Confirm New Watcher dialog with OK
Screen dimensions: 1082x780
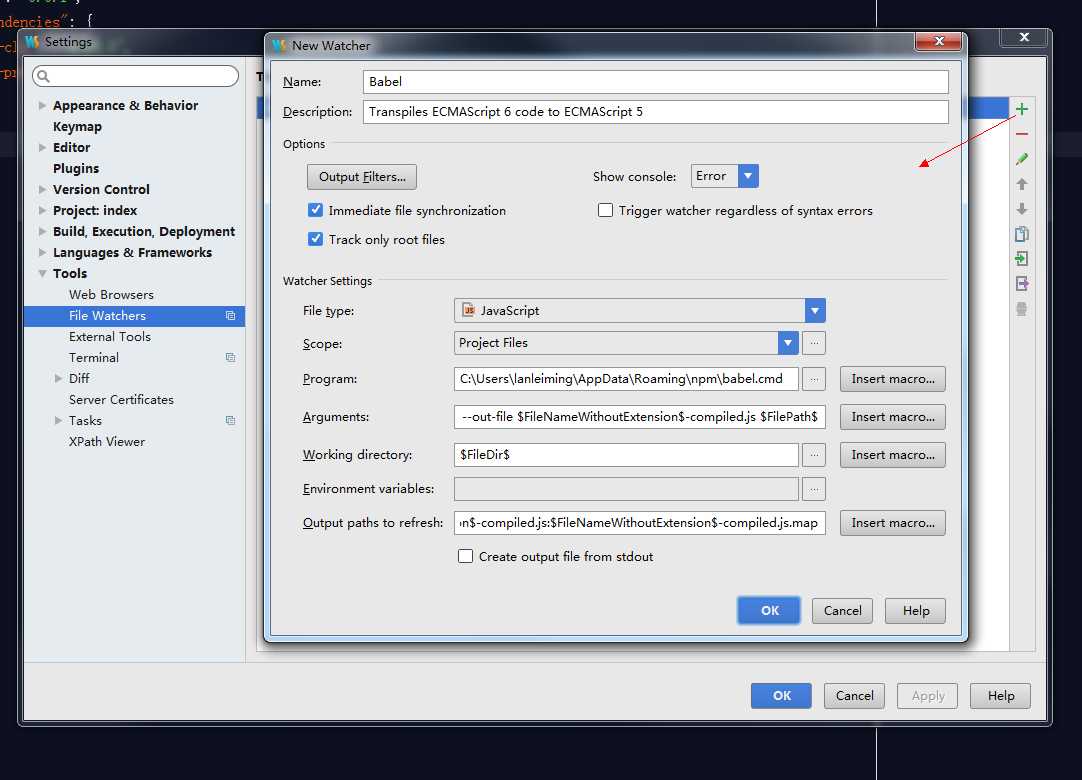tap(769, 611)
